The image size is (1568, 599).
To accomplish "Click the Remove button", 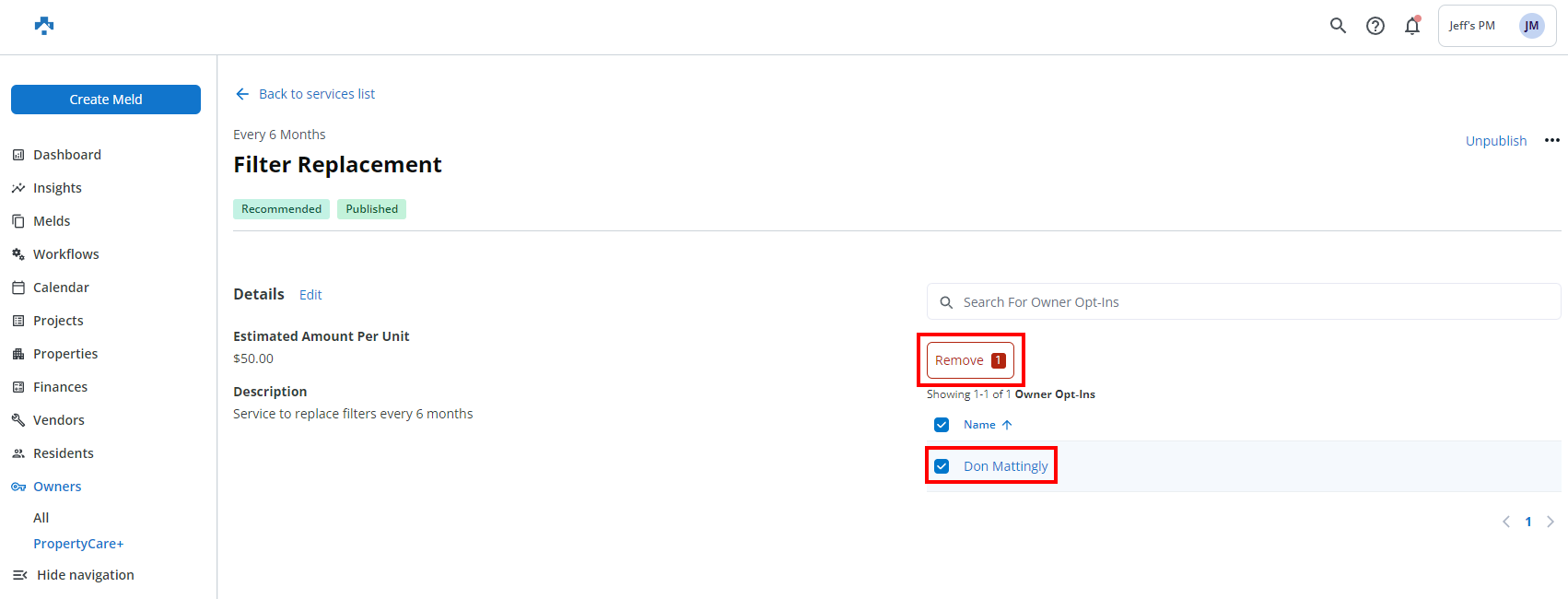I will [970, 360].
